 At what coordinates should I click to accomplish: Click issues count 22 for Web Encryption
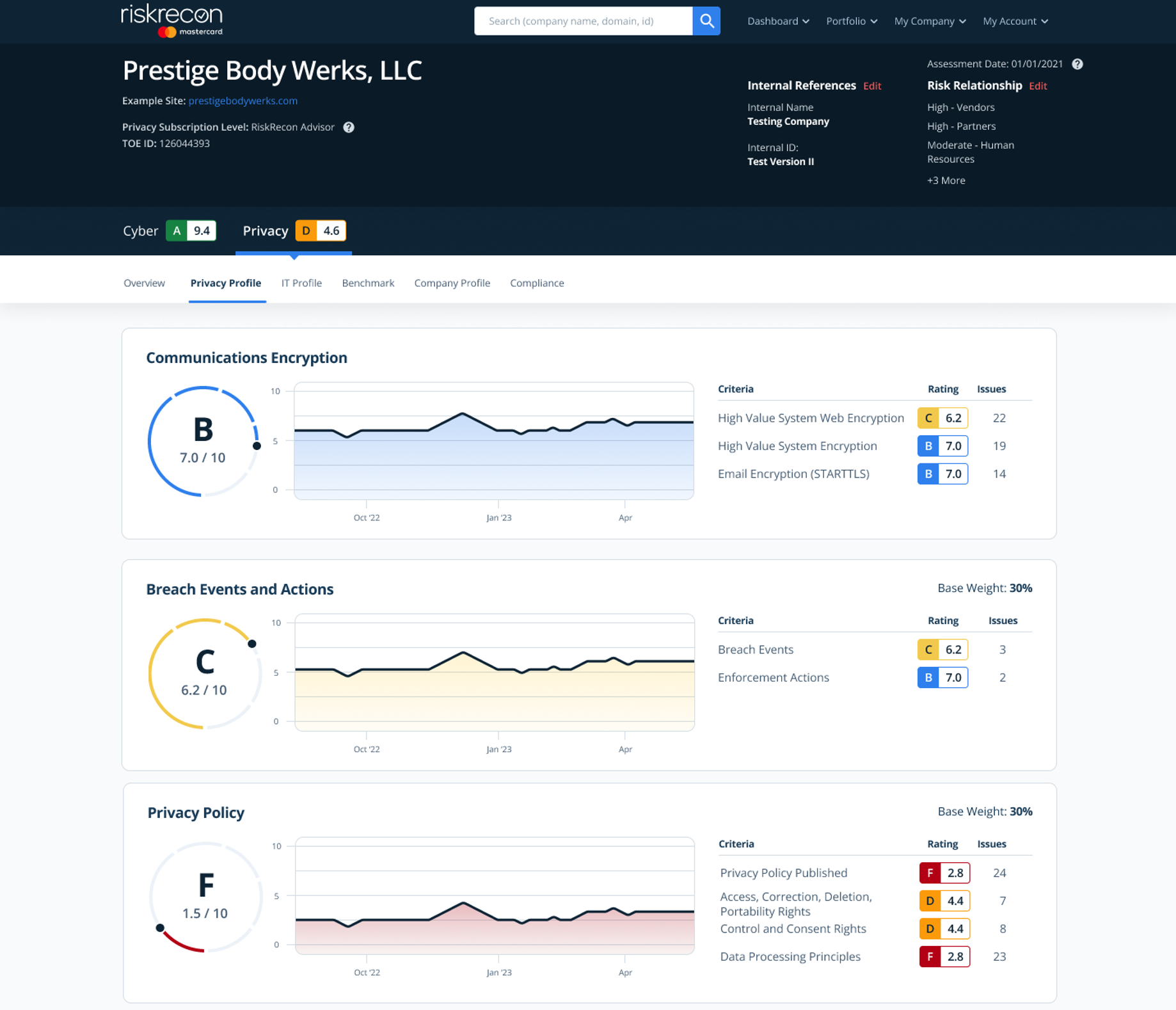(999, 418)
